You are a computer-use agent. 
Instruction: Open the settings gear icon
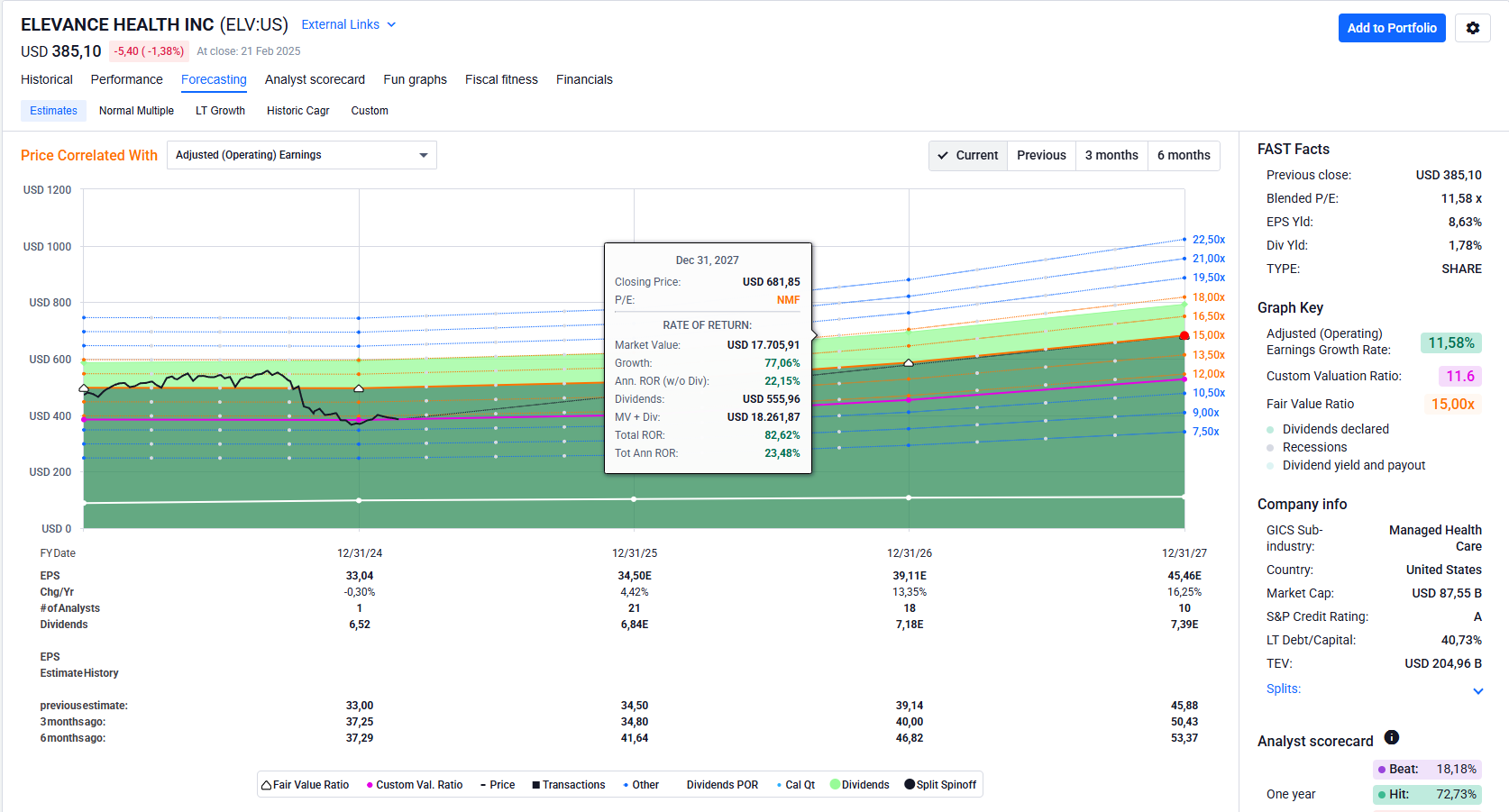pyautogui.click(x=1472, y=28)
